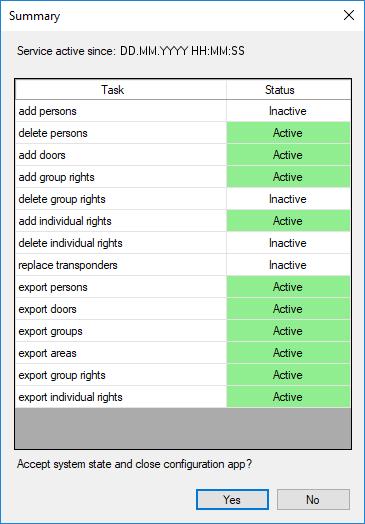Select the export groups task cell
The width and height of the screenshot is (365, 524).
point(121,331)
